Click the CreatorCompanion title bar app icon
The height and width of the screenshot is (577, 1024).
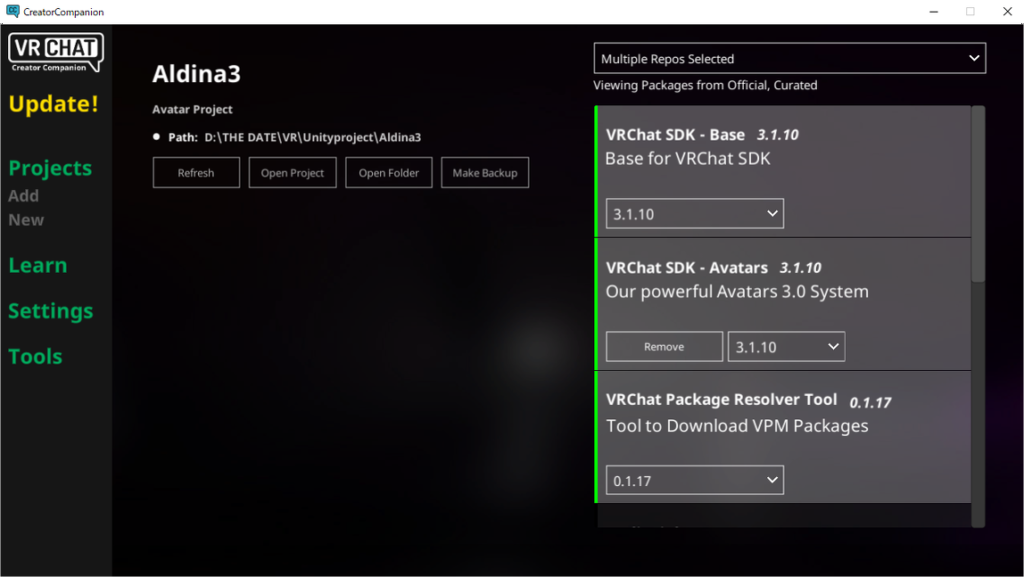click(12, 11)
